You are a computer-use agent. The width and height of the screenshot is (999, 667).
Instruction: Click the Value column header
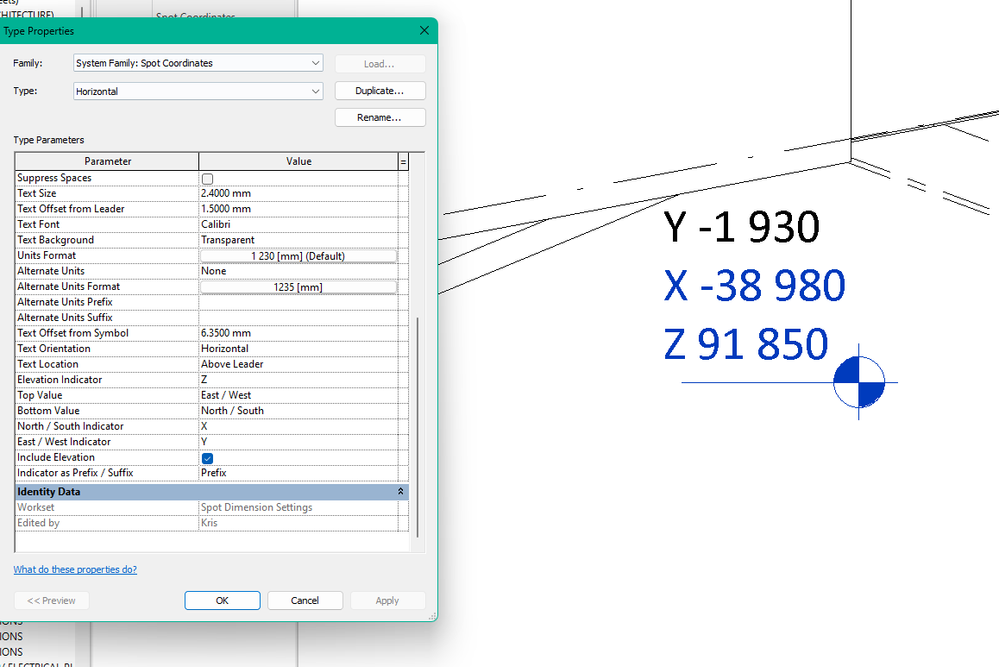click(x=298, y=161)
